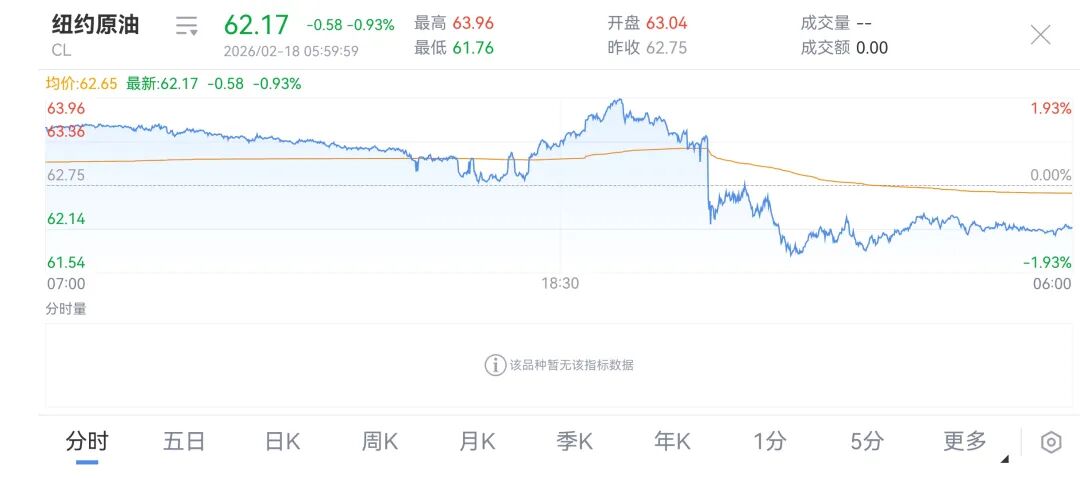Viewport: 1080px width, 478px height.
Task: Click the 最新 price legend
Action: 163,84
